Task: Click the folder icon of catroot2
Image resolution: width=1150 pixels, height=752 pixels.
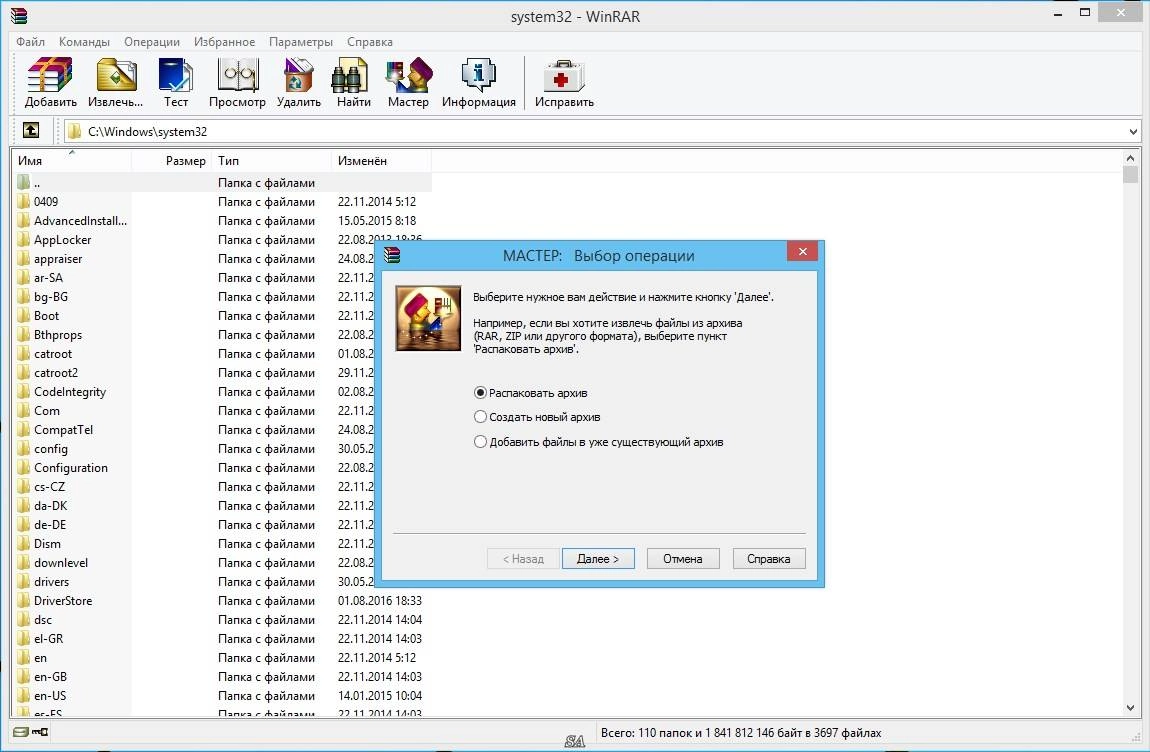Action: [23, 373]
